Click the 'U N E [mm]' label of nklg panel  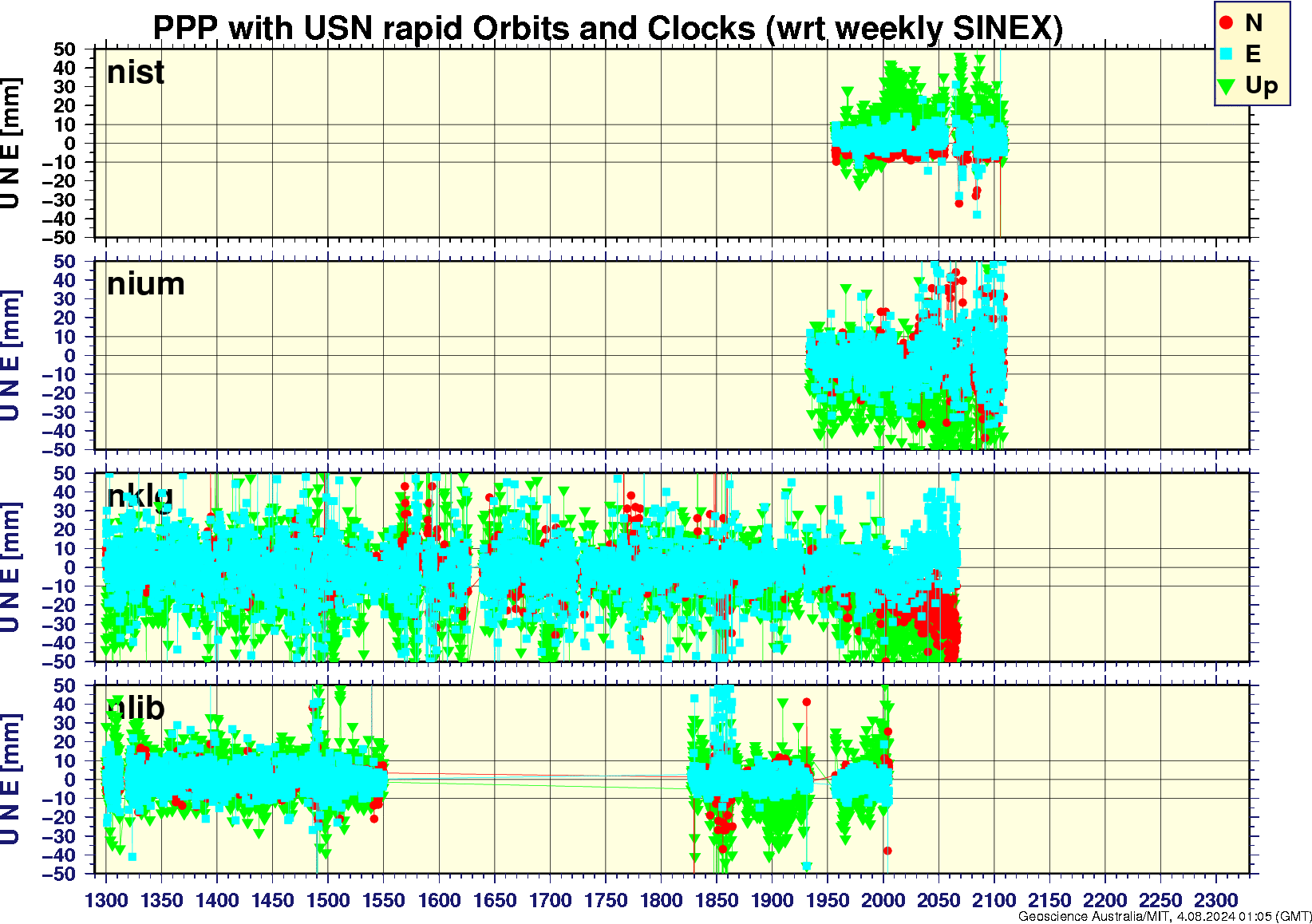[x=10, y=568]
